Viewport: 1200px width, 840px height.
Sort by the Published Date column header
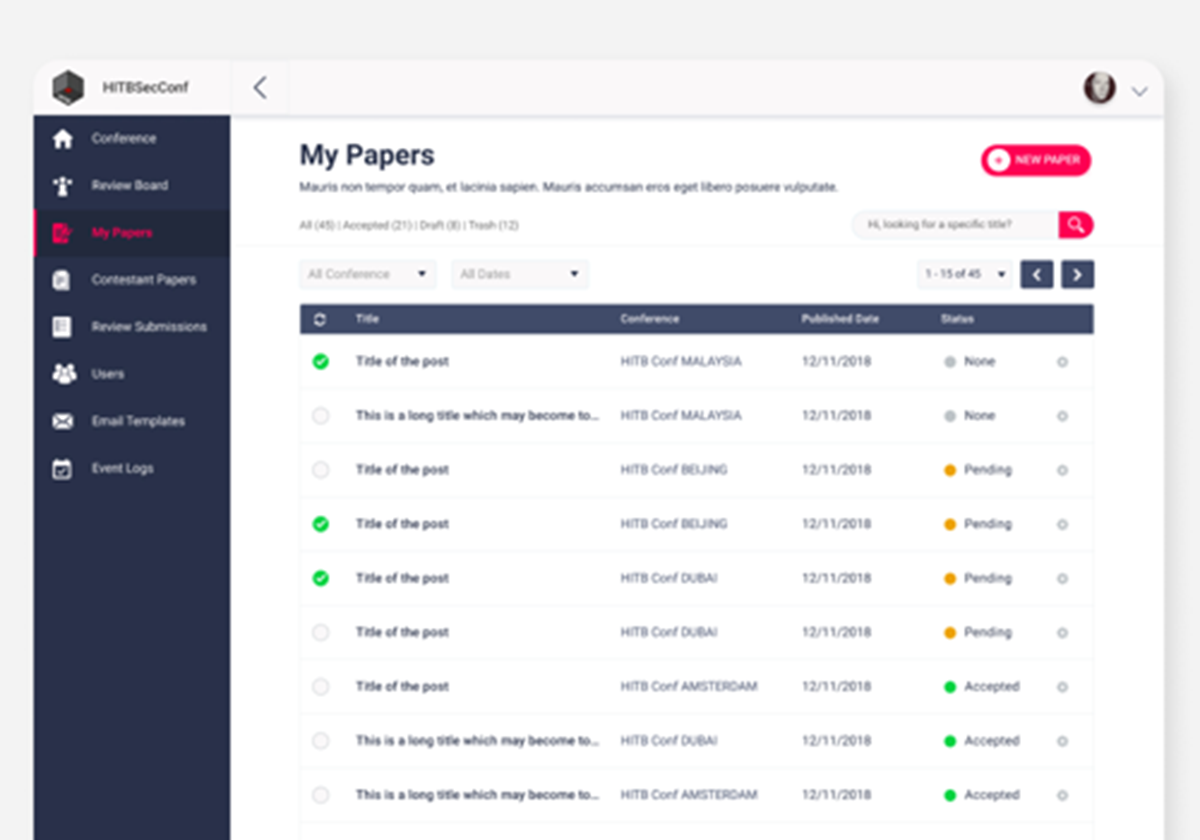click(840, 319)
